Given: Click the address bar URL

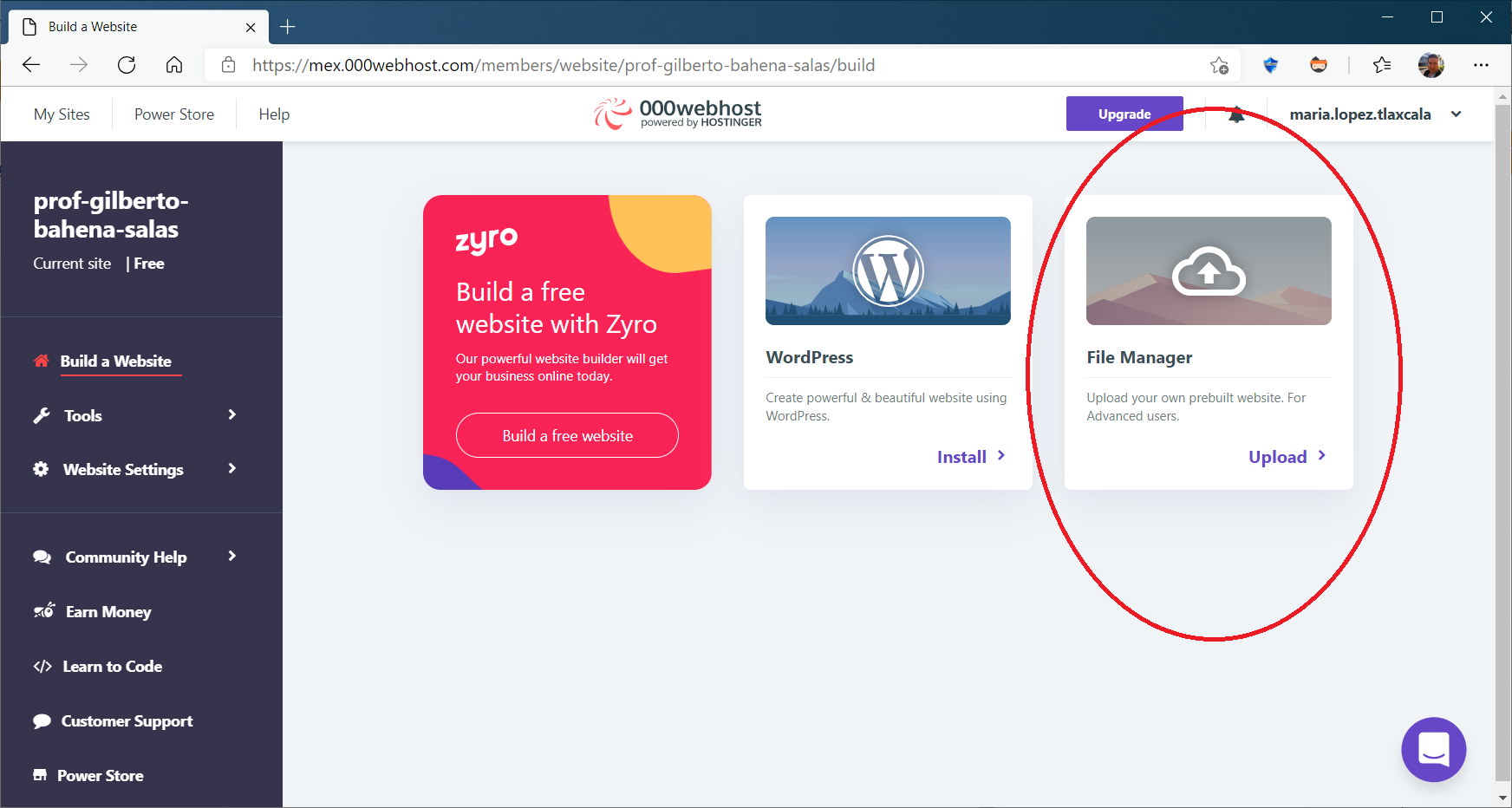Looking at the screenshot, I should tap(564, 65).
